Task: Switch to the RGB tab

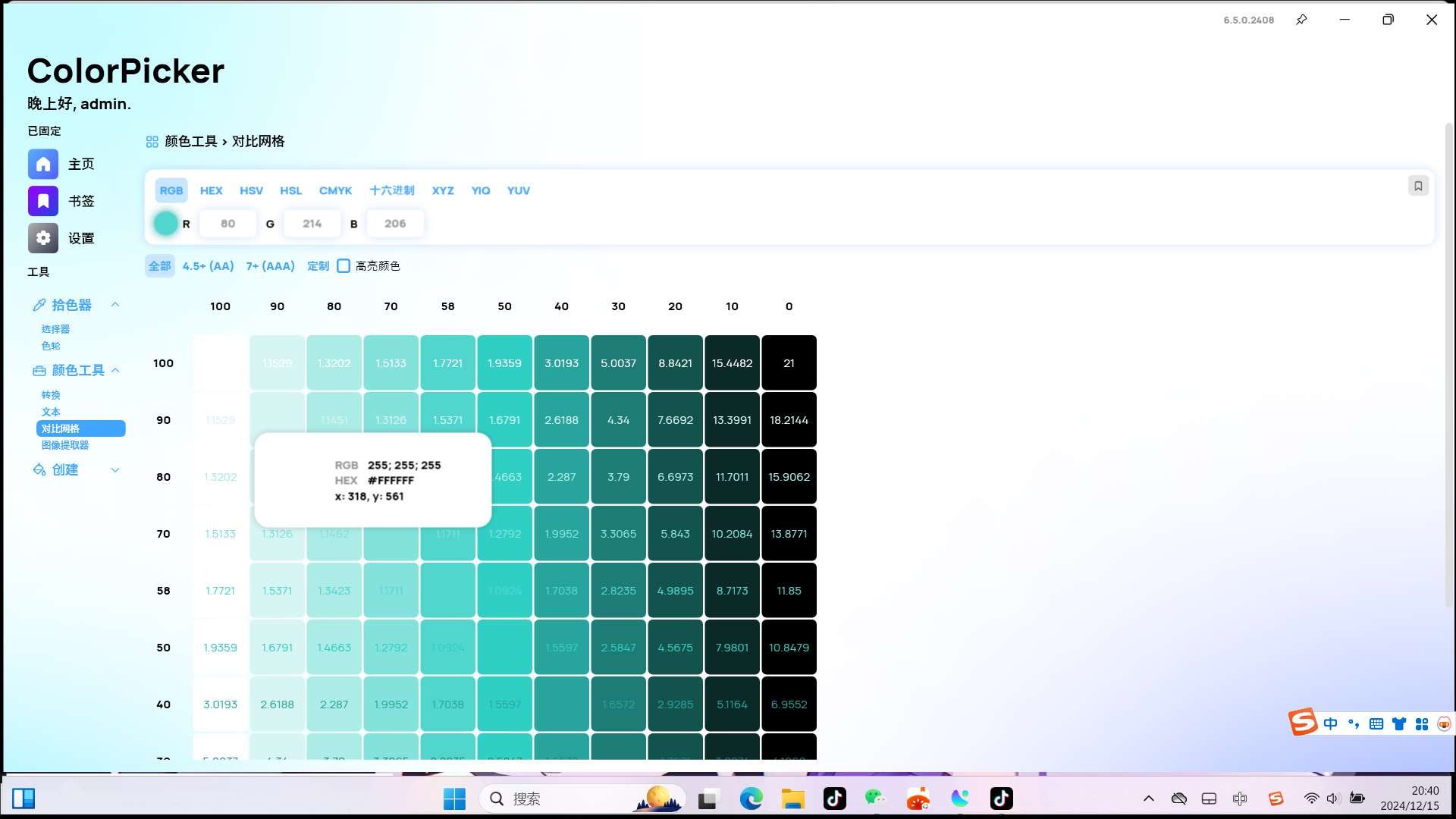Action: 171,190
